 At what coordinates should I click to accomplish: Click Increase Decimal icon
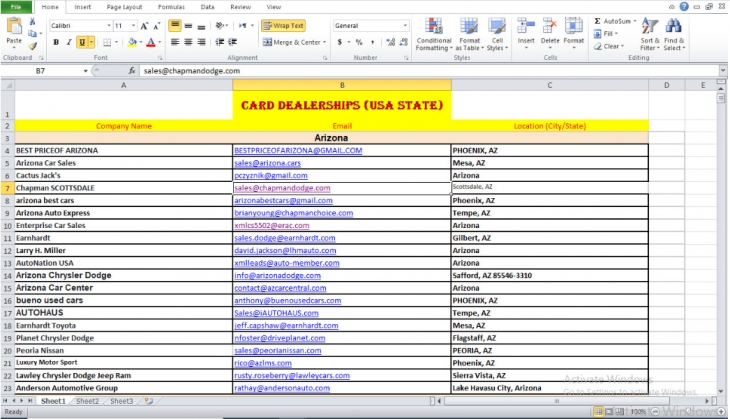pyautogui.click(x=391, y=42)
